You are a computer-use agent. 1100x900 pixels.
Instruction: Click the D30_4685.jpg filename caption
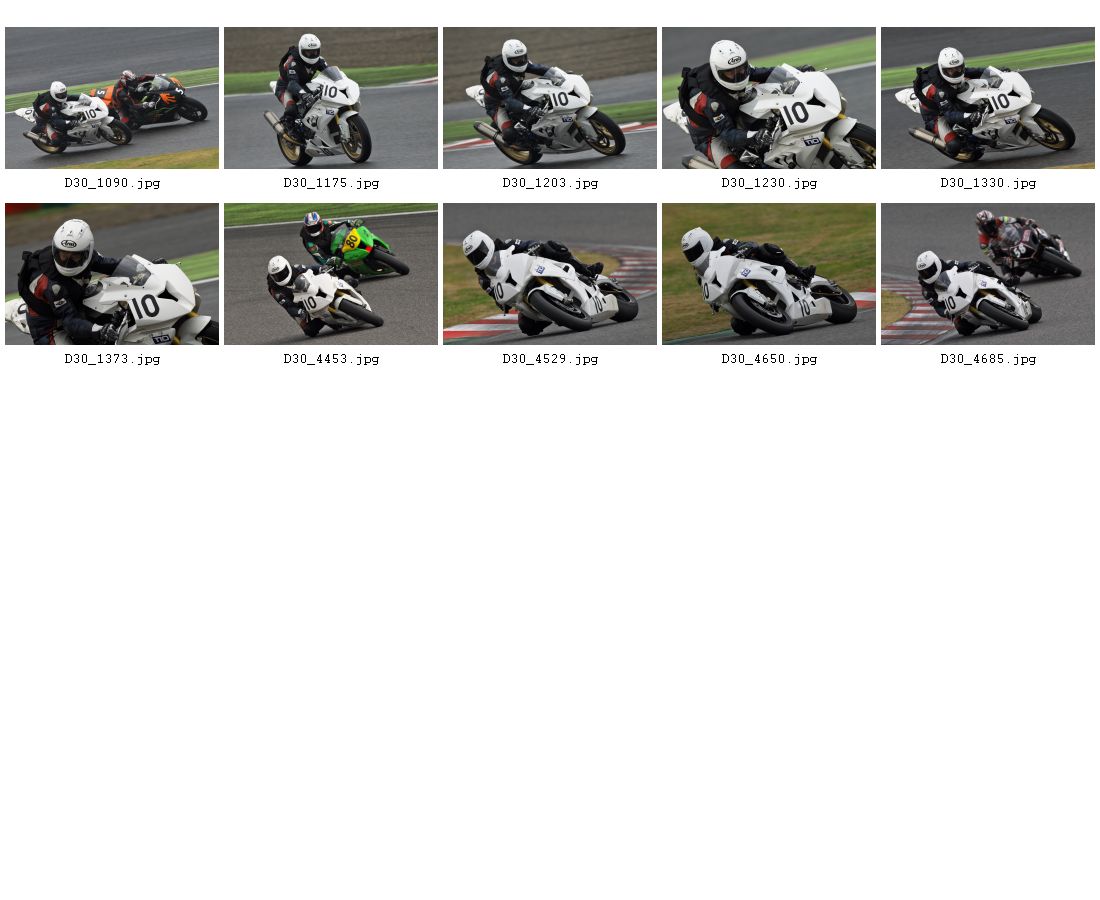click(x=988, y=359)
